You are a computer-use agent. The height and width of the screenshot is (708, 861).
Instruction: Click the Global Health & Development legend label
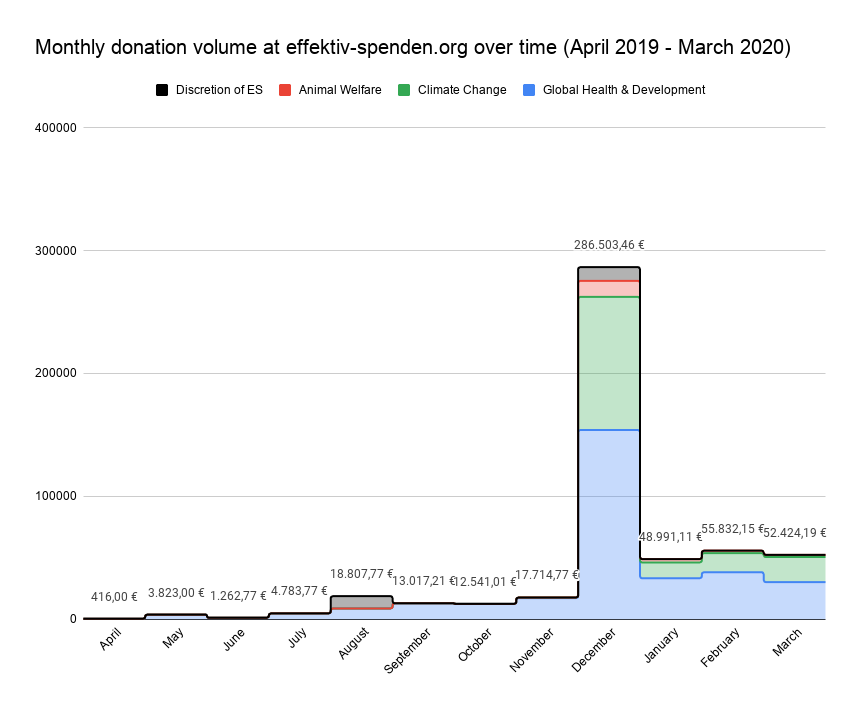click(x=623, y=90)
